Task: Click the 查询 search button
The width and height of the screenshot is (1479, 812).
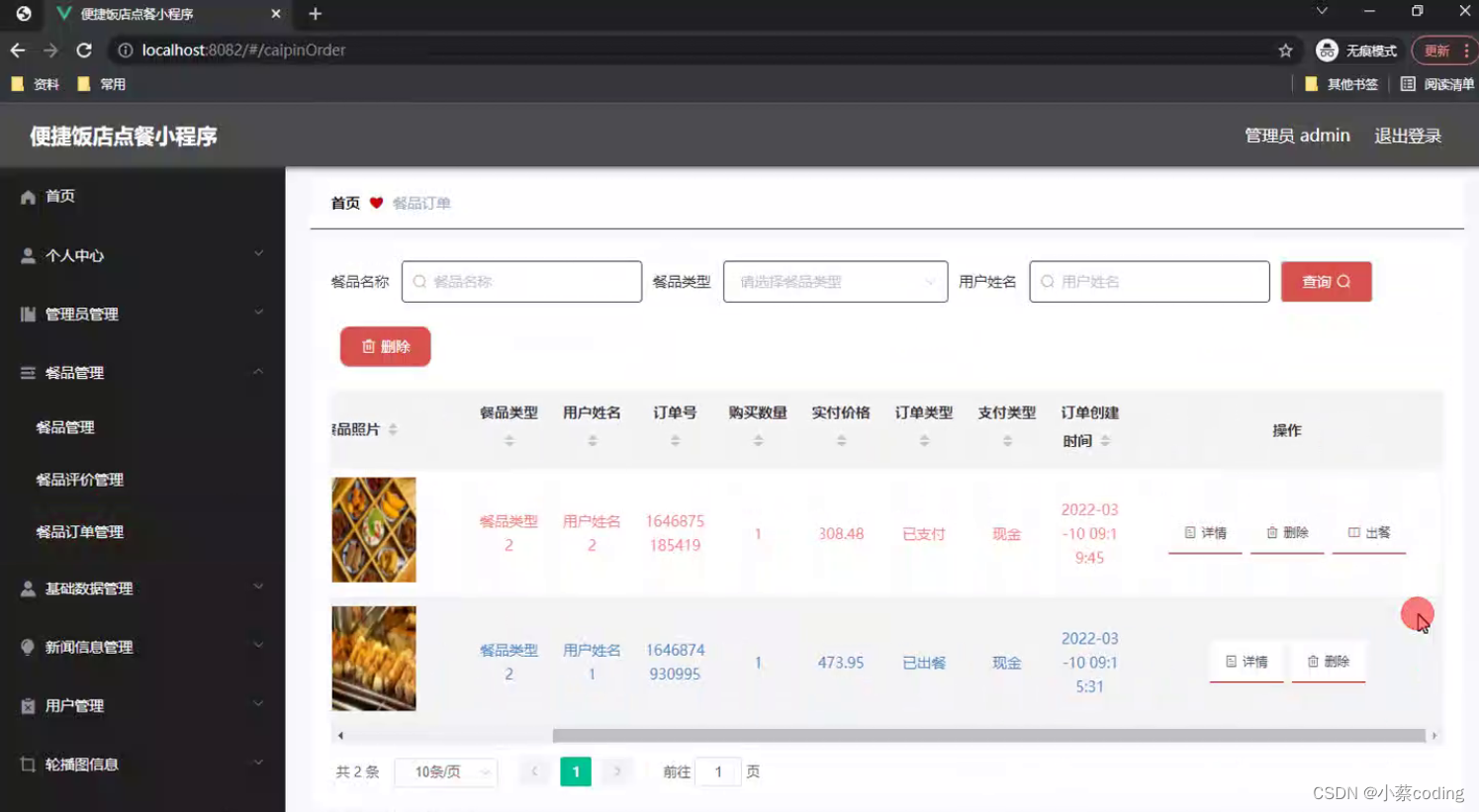Action: (x=1326, y=282)
